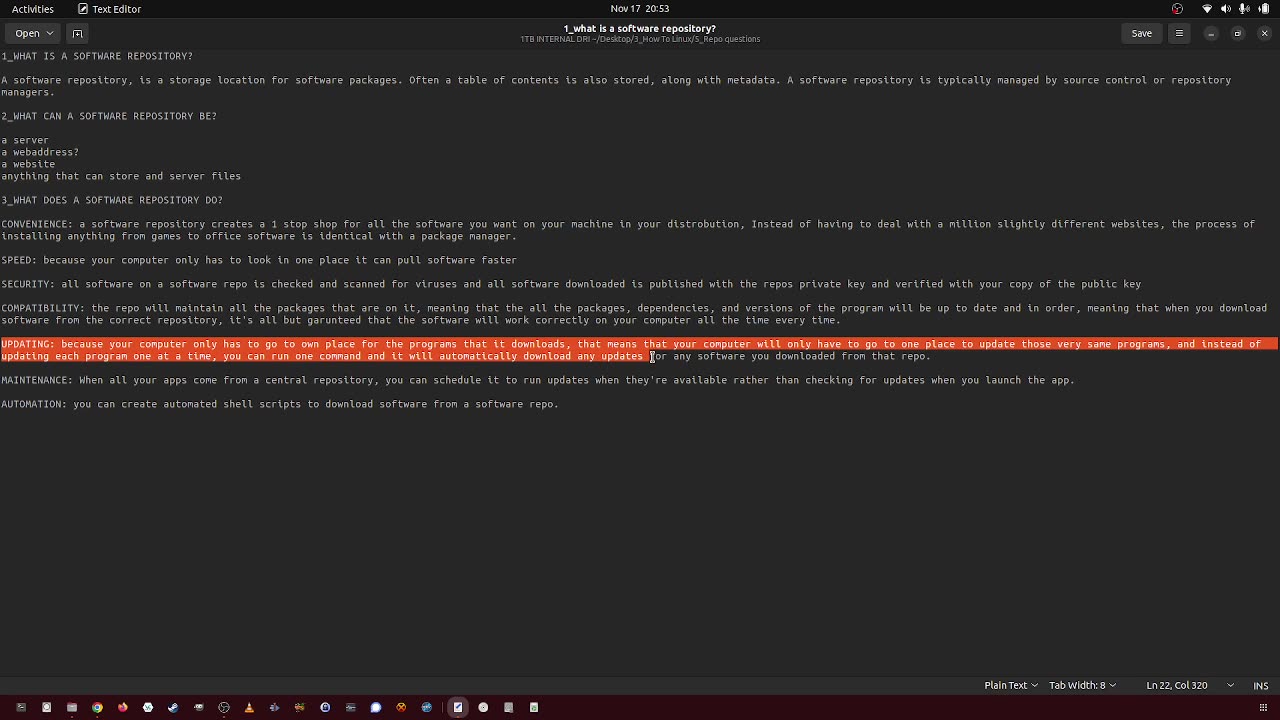1280x720 pixels.
Task: Open the Terminal from the dock
Action: pos(21,707)
